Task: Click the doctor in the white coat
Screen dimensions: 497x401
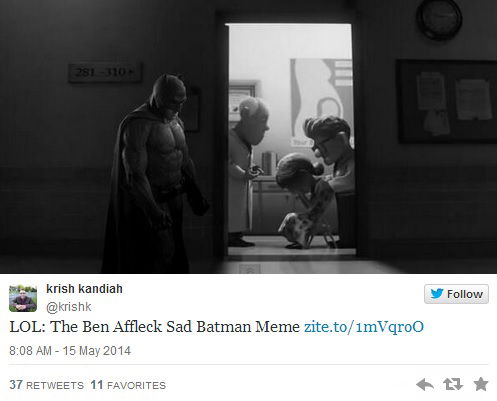Action: (x=247, y=172)
